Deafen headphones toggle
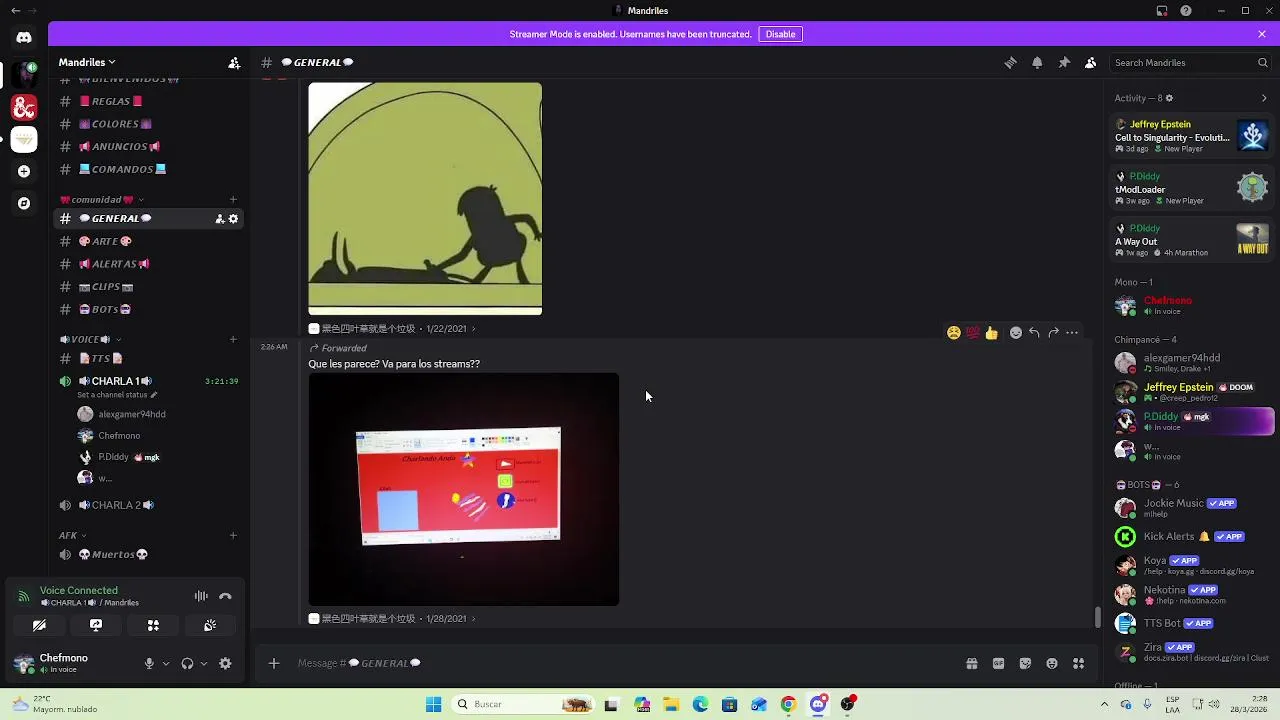 (187, 663)
